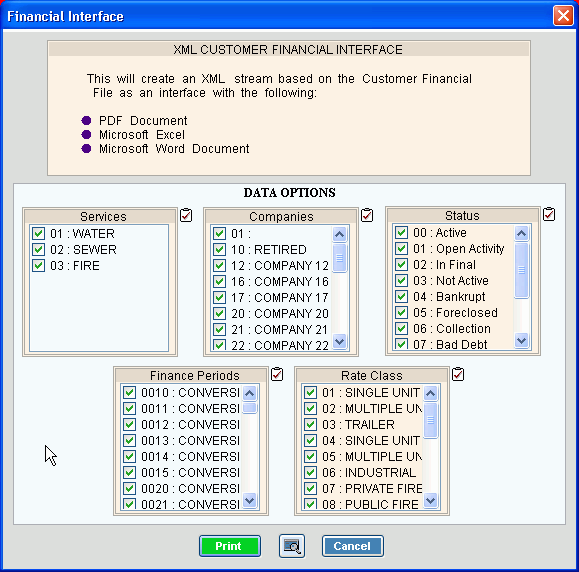579x572 pixels.
Task: Click the Status list scrollbar thumb
Action: tap(521, 270)
